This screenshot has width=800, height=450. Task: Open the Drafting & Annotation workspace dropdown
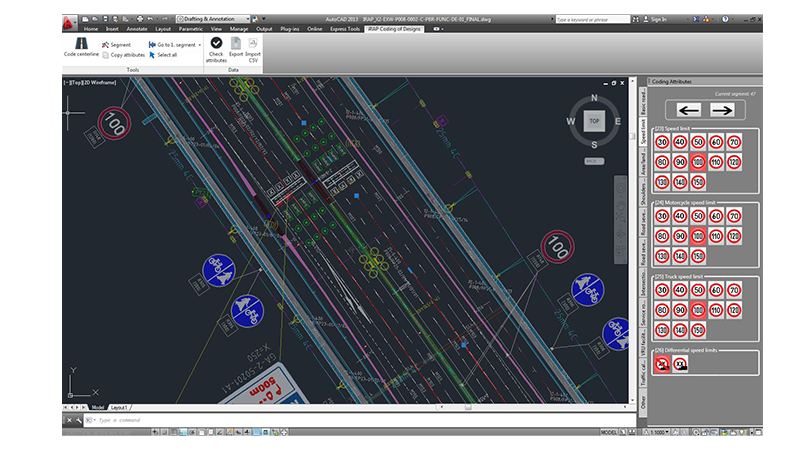pos(213,19)
